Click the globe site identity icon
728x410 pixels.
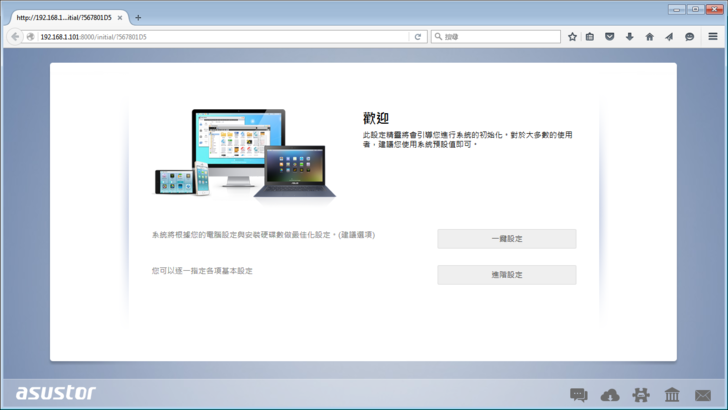click(x=31, y=37)
